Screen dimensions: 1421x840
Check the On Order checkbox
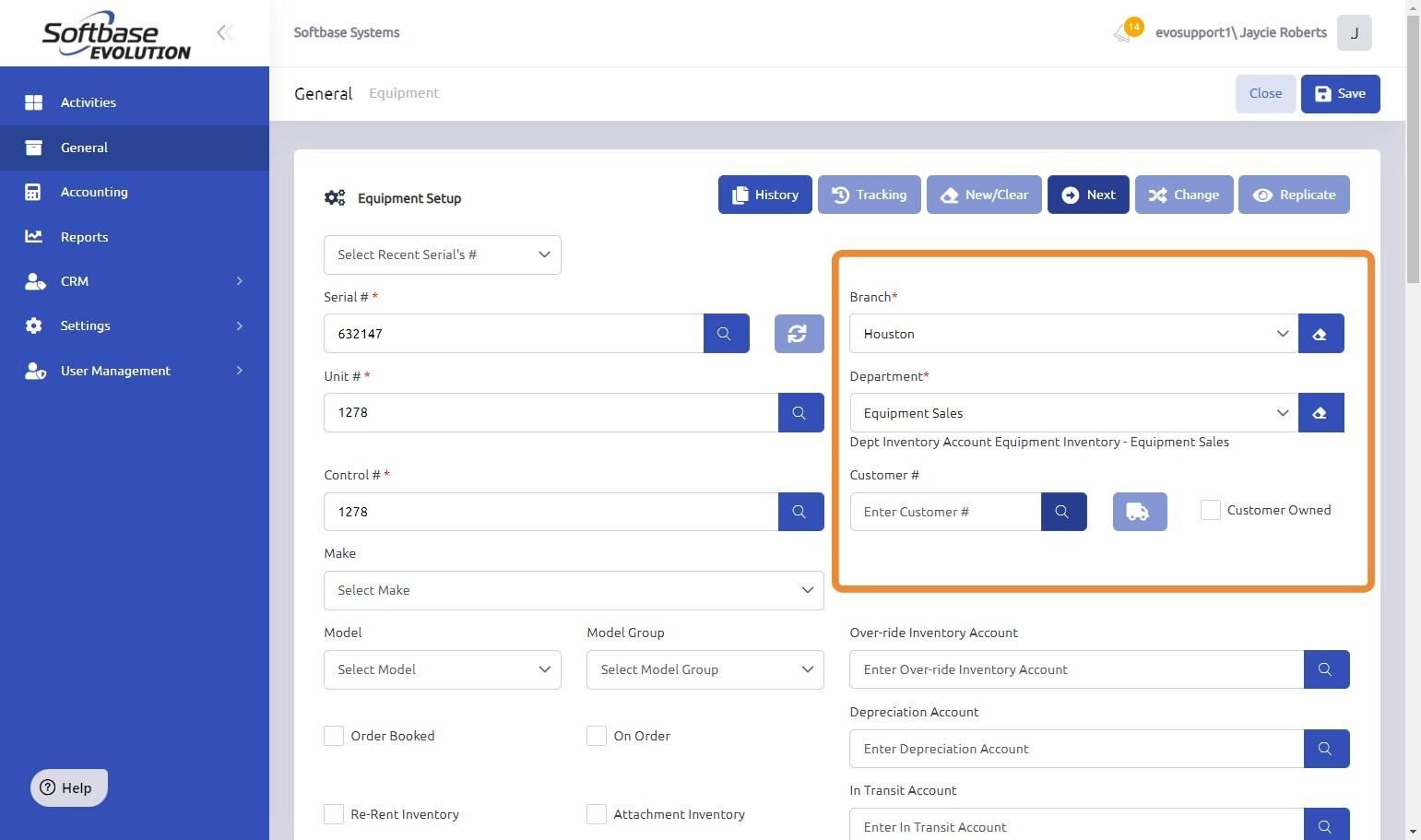(597, 736)
